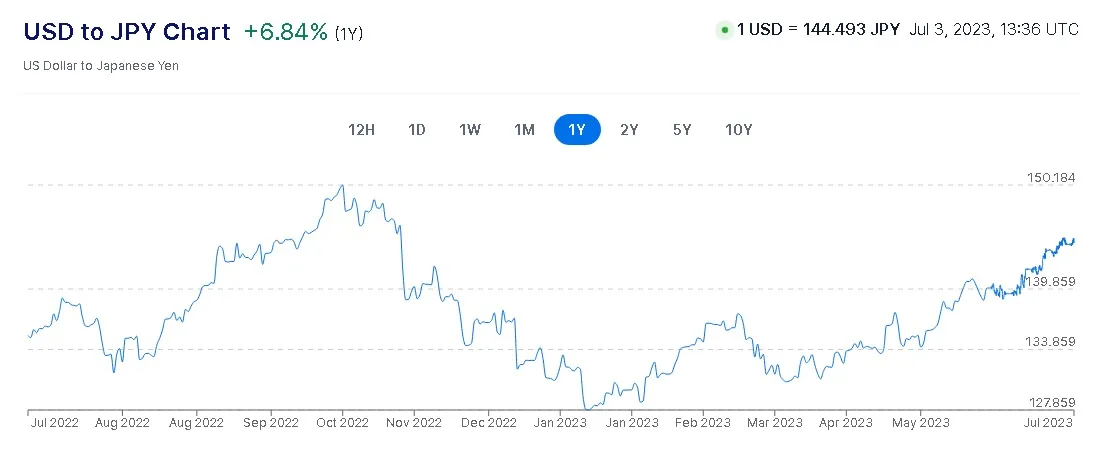The image size is (1103, 453).
Task: Click the 1 USD = 144.493 JPY rate
Action: click(x=819, y=30)
